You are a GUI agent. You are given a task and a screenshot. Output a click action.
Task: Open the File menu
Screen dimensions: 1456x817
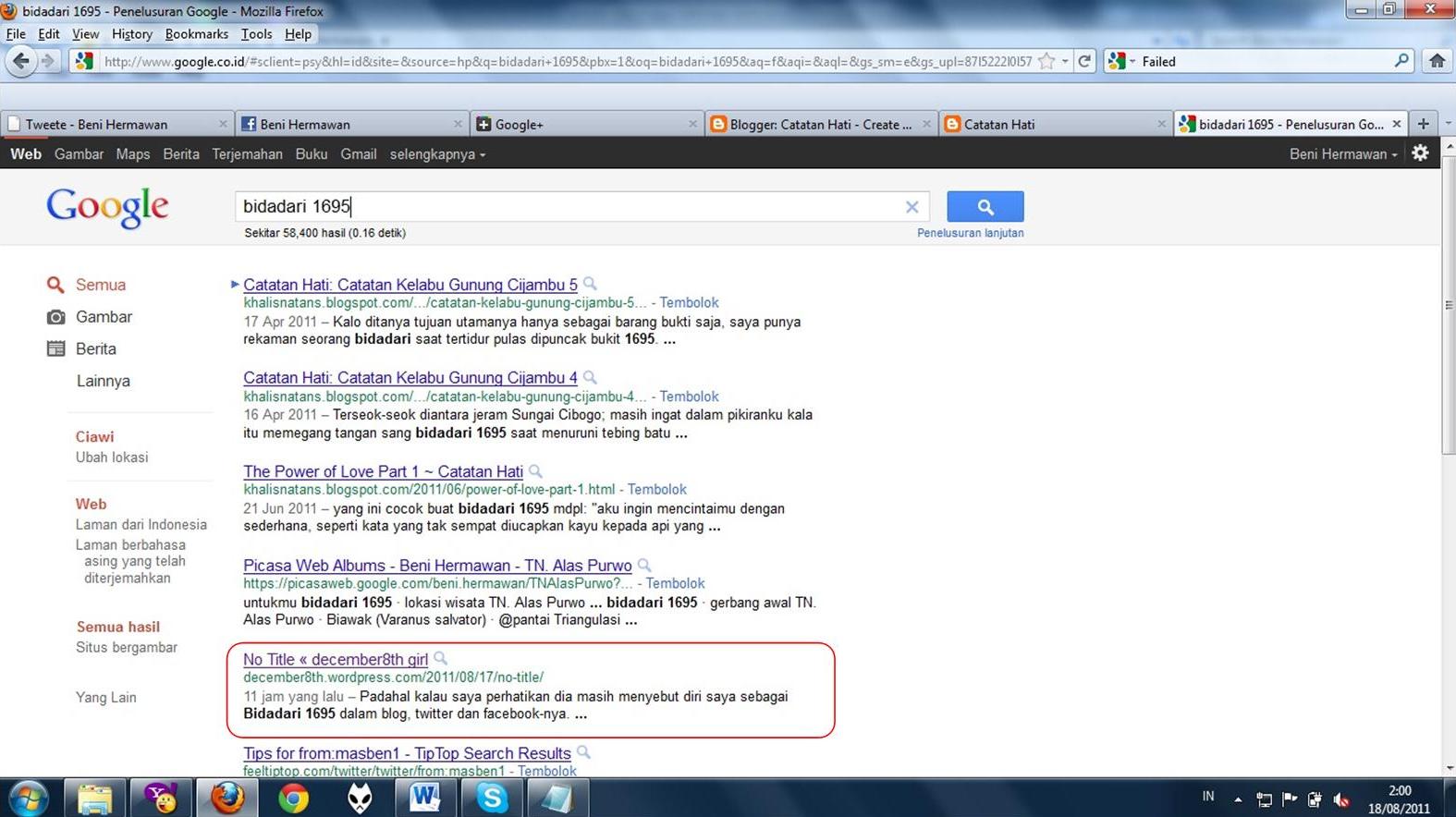16,34
